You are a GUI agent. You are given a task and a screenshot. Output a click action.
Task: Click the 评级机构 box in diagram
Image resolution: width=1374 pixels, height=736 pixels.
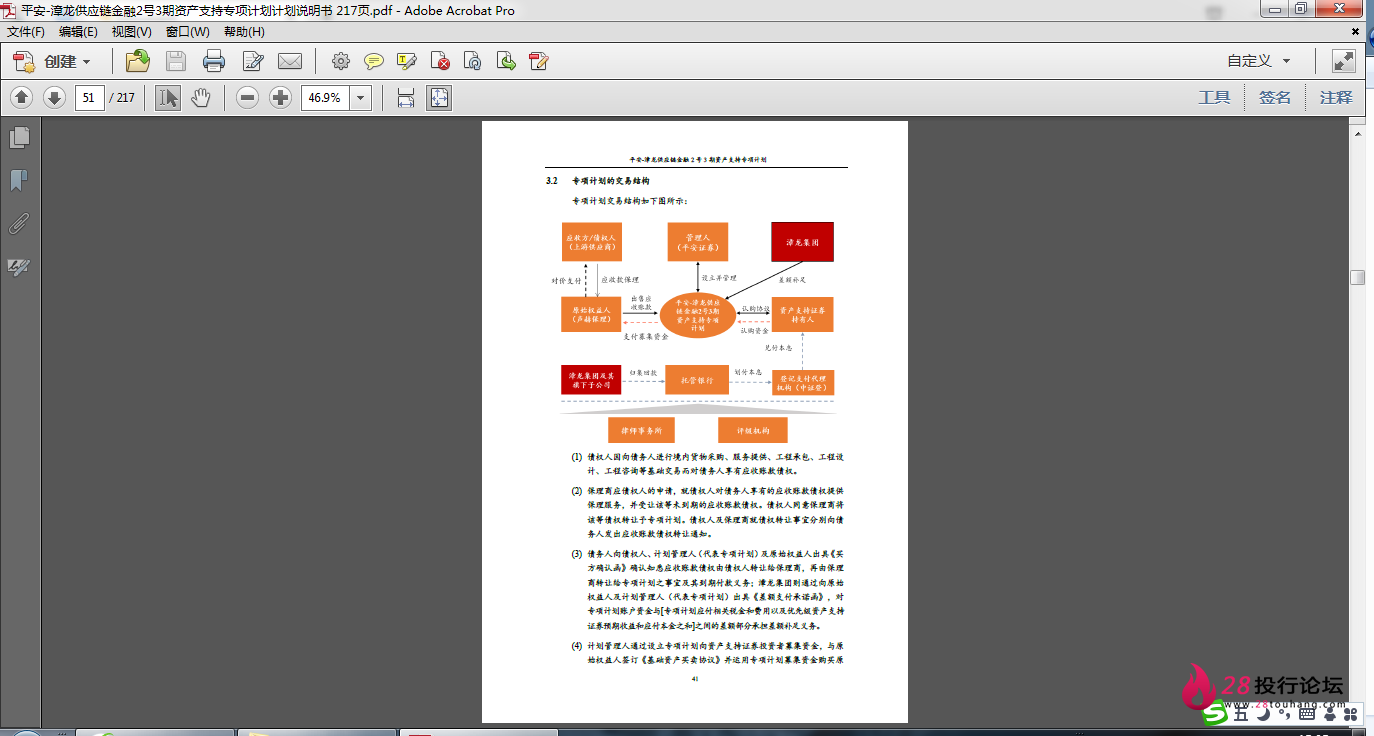(x=753, y=430)
